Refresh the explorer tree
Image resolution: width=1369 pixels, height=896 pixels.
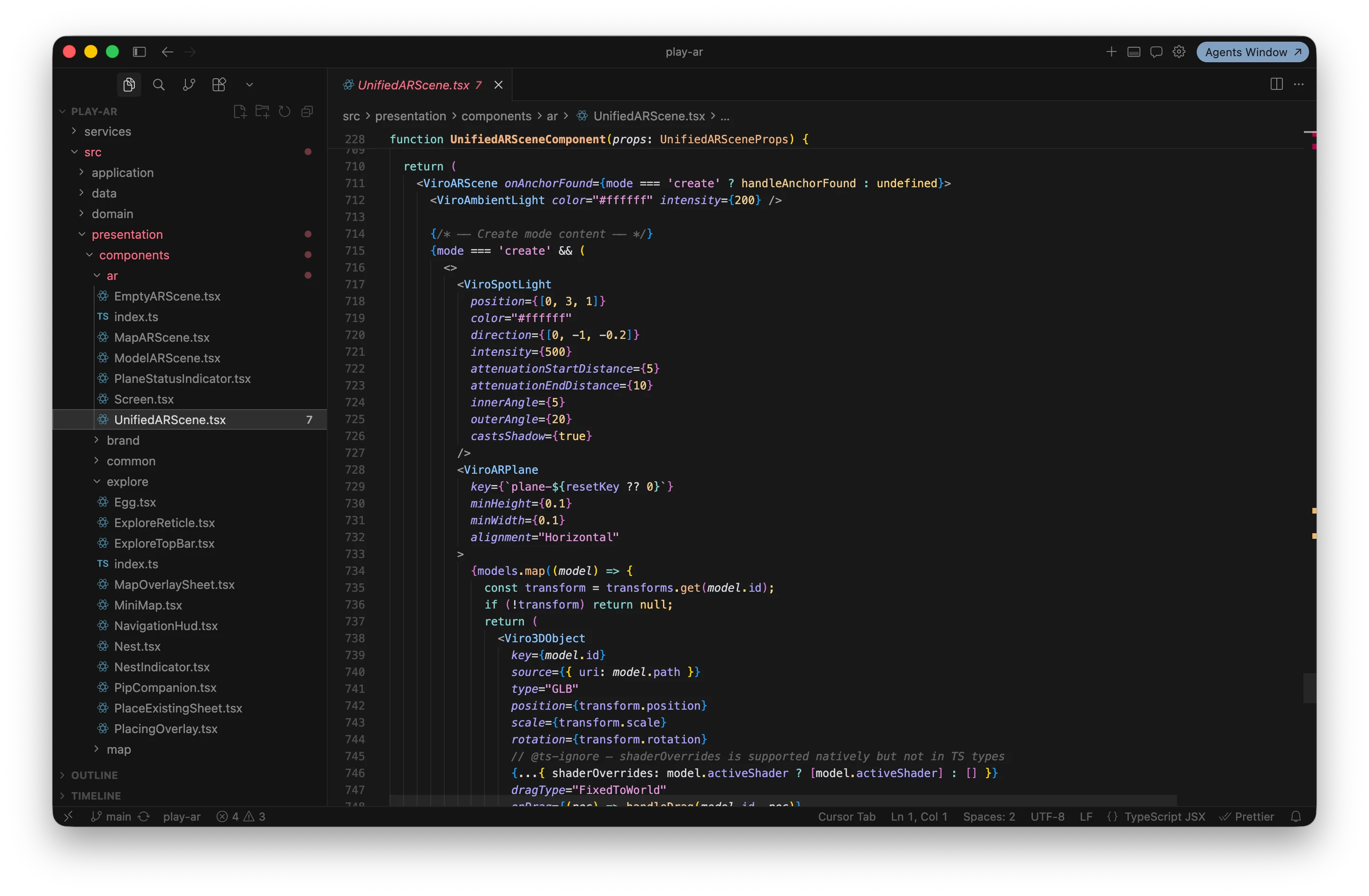pyautogui.click(x=285, y=111)
